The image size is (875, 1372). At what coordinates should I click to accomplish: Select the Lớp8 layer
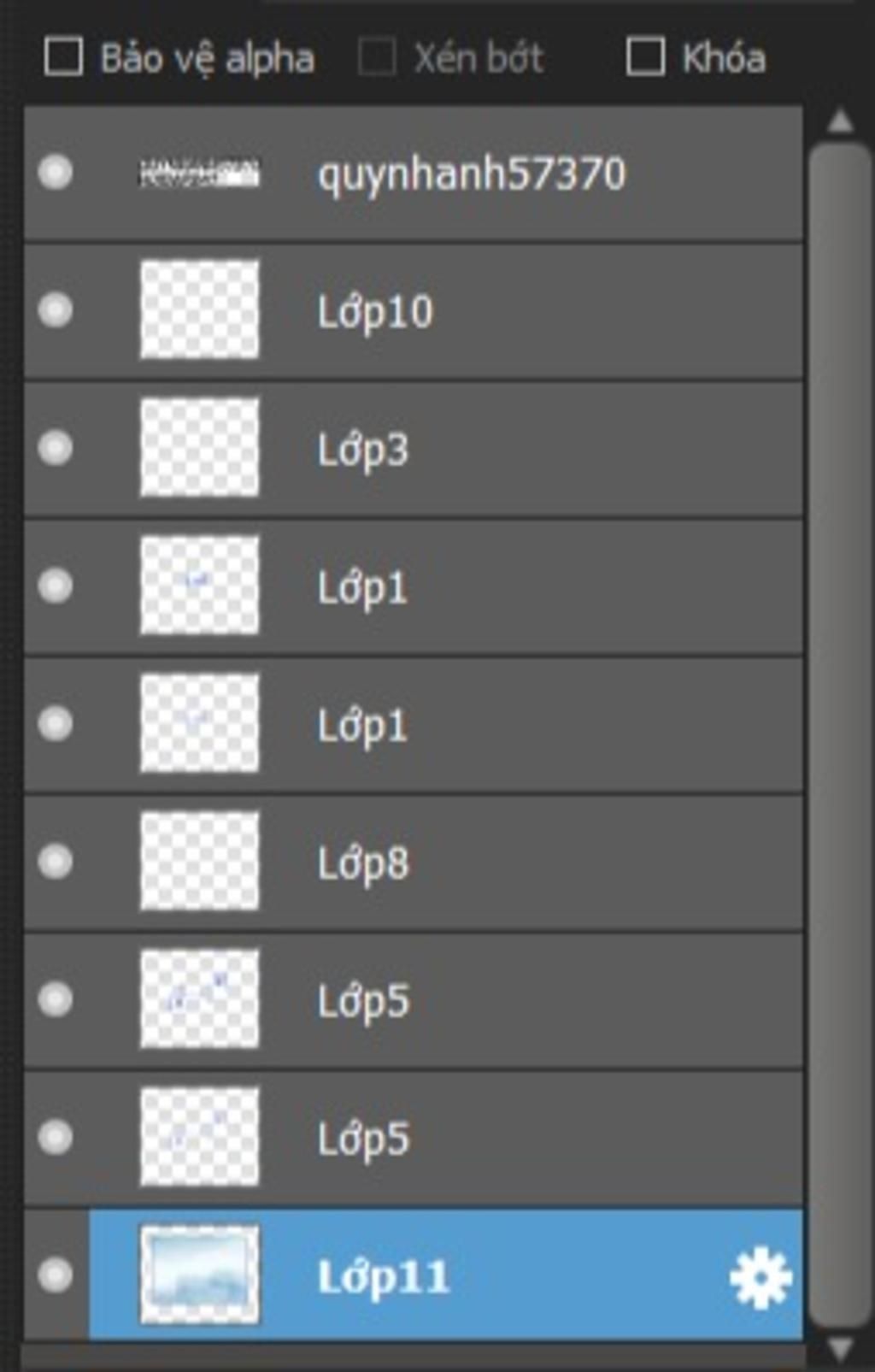click(x=414, y=863)
